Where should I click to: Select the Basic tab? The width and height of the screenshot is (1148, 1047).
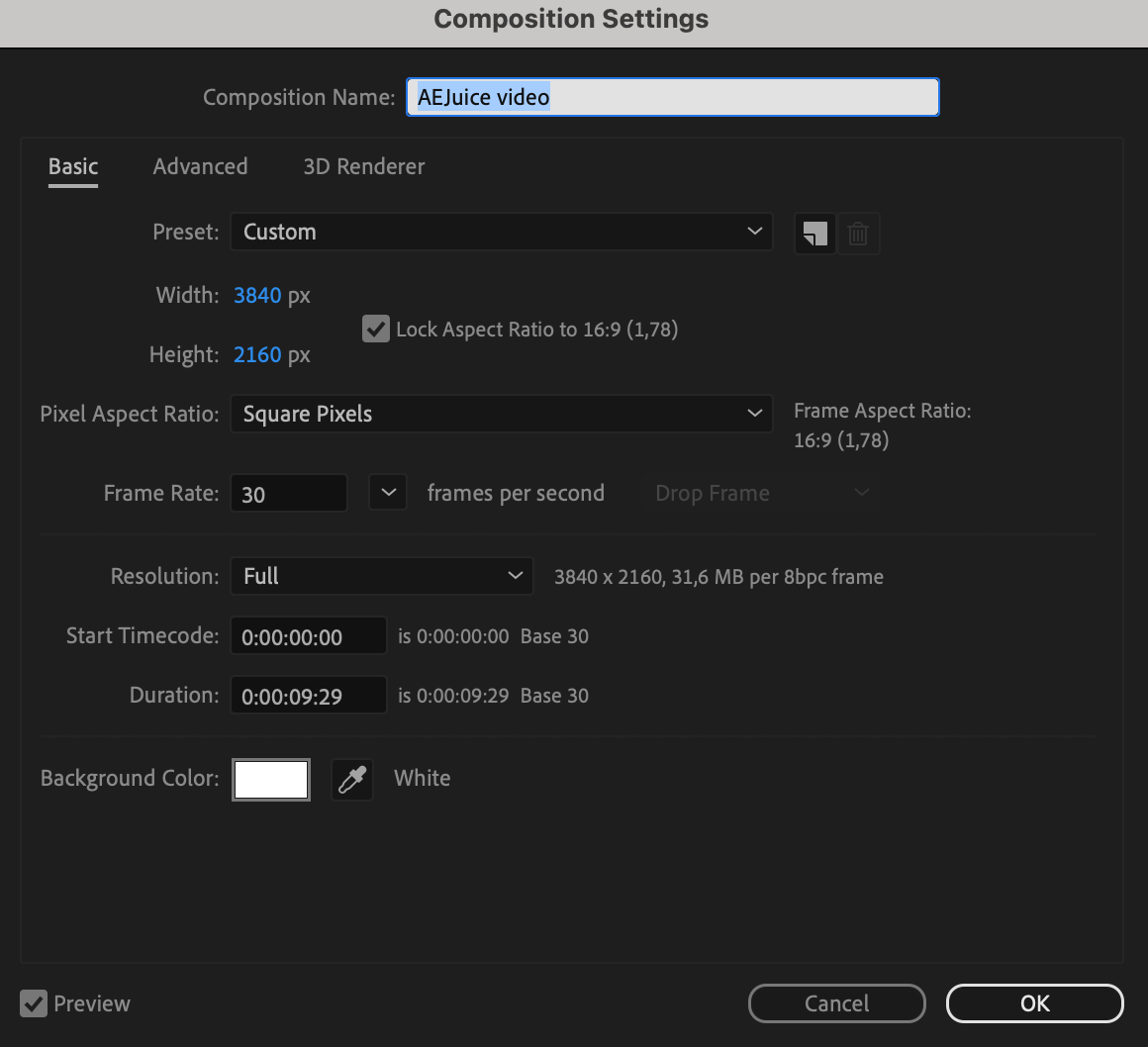coord(73,166)
